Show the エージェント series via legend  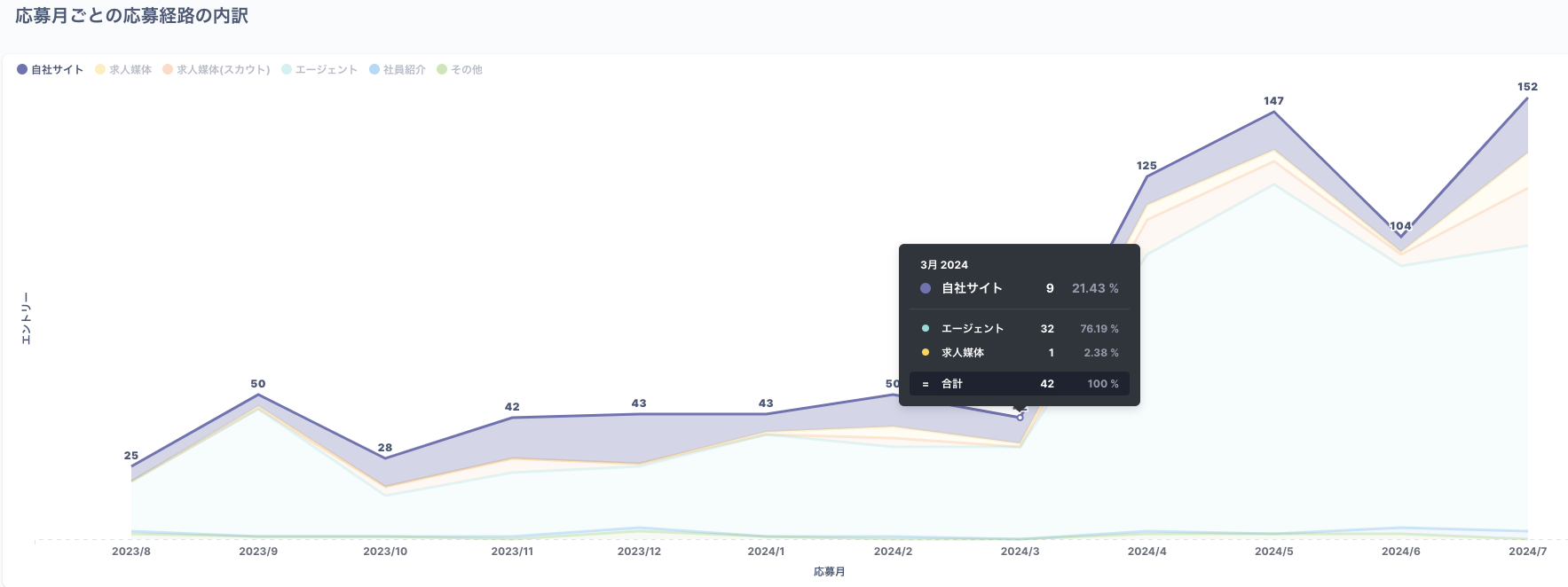[x=319, y=69]
